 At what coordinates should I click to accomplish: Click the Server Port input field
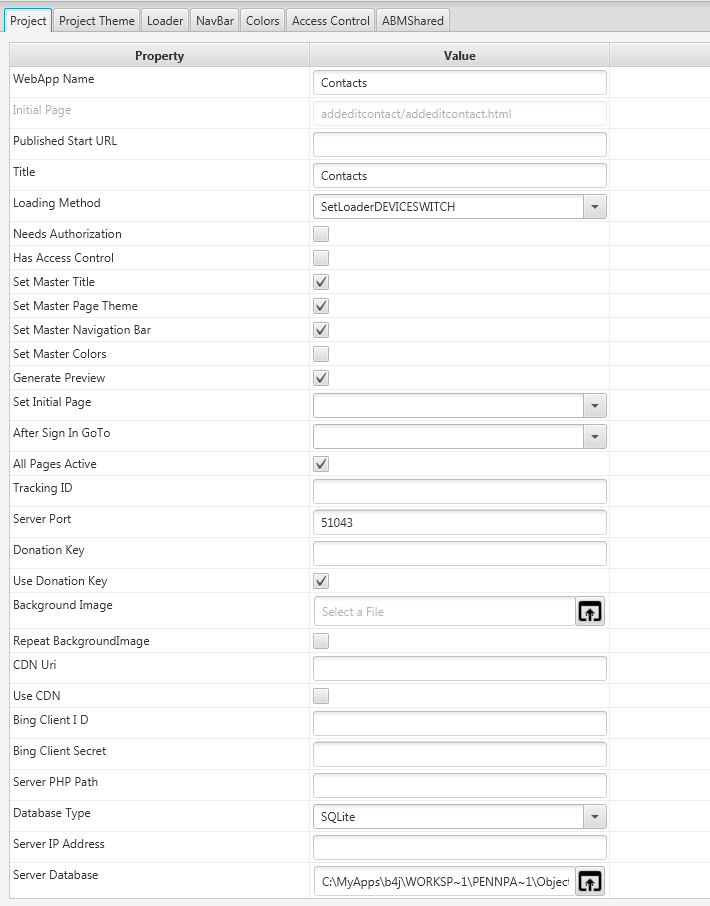pos(460,522)
